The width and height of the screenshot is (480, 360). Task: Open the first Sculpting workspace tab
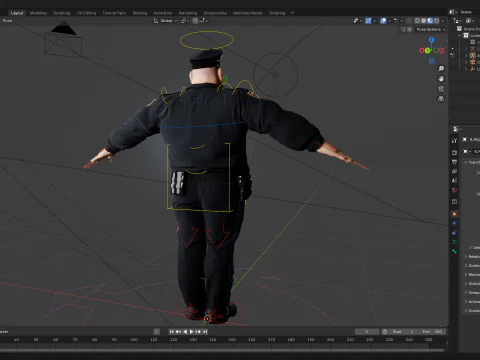point(62,13)
